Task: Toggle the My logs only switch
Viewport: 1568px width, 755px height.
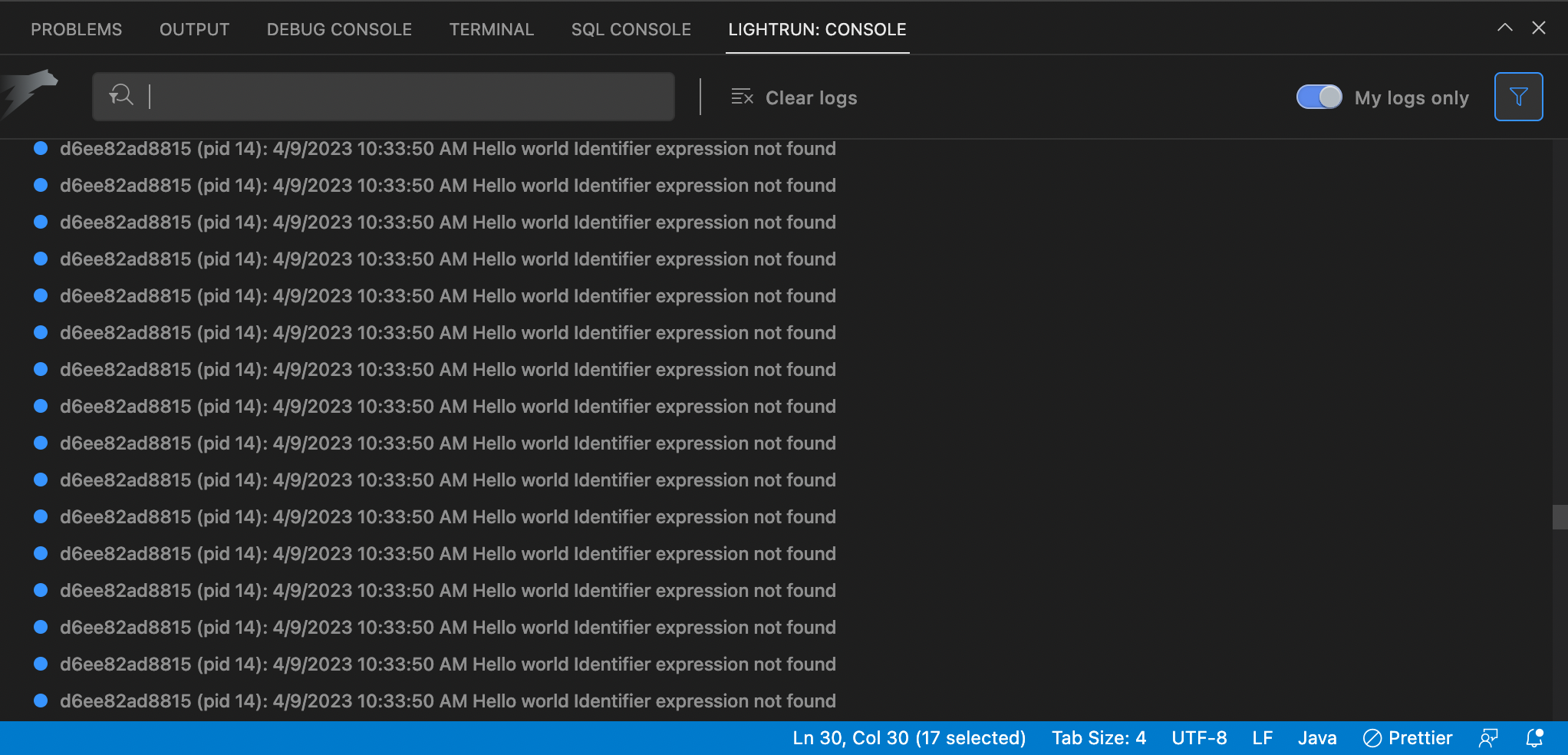Action: coord(1319,97)
